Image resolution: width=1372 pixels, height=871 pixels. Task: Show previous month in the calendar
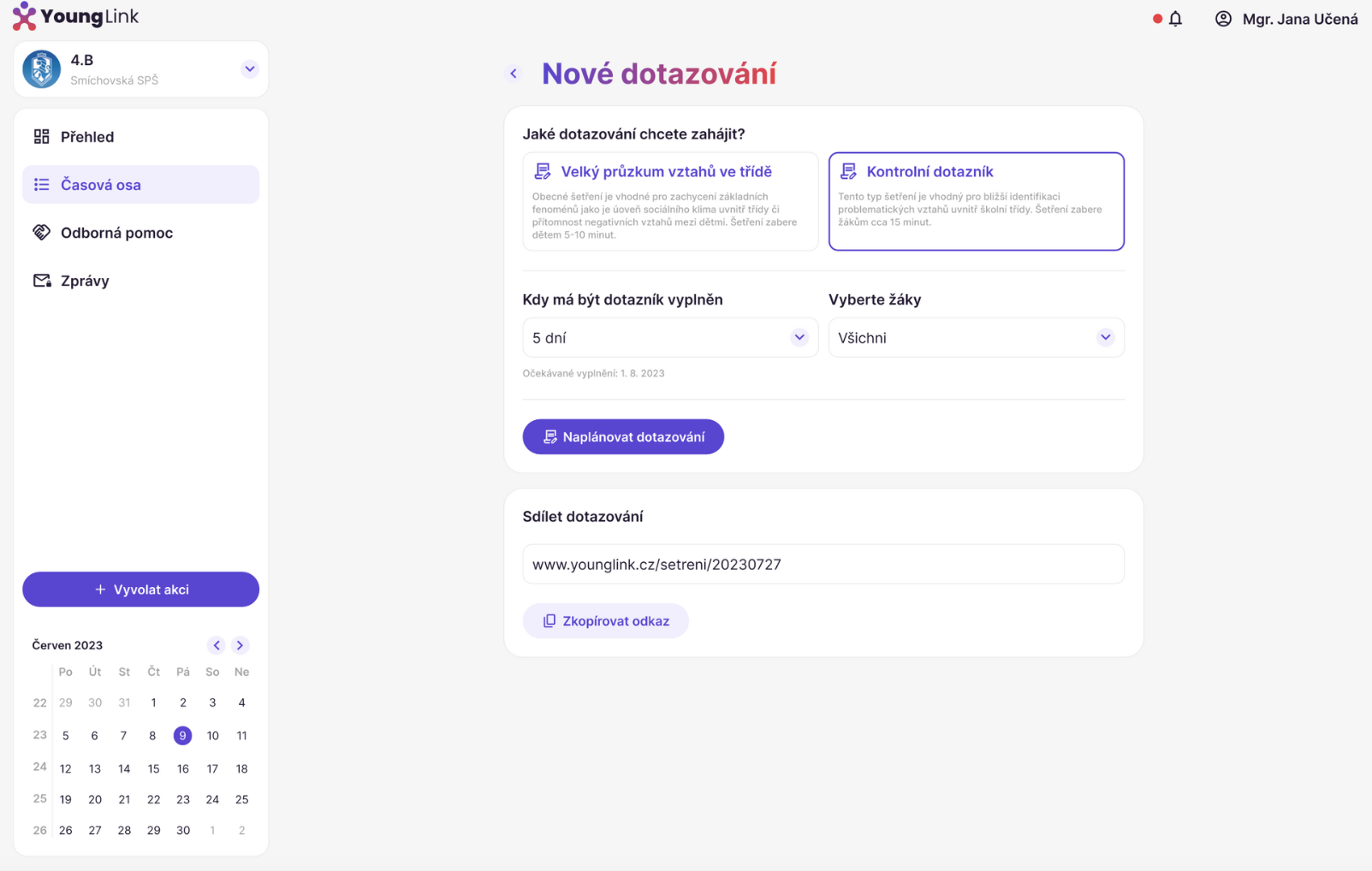click(x=217, y=645)
